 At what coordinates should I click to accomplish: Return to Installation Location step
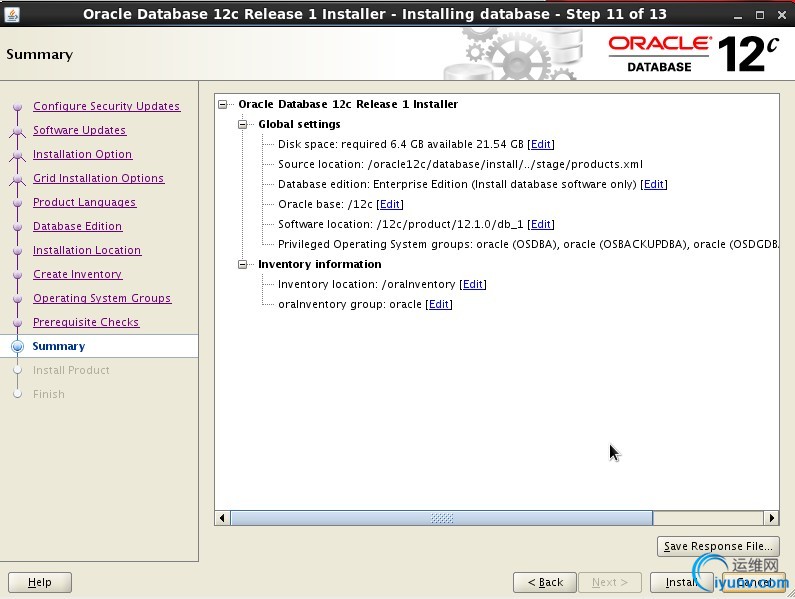pos(87,250)
